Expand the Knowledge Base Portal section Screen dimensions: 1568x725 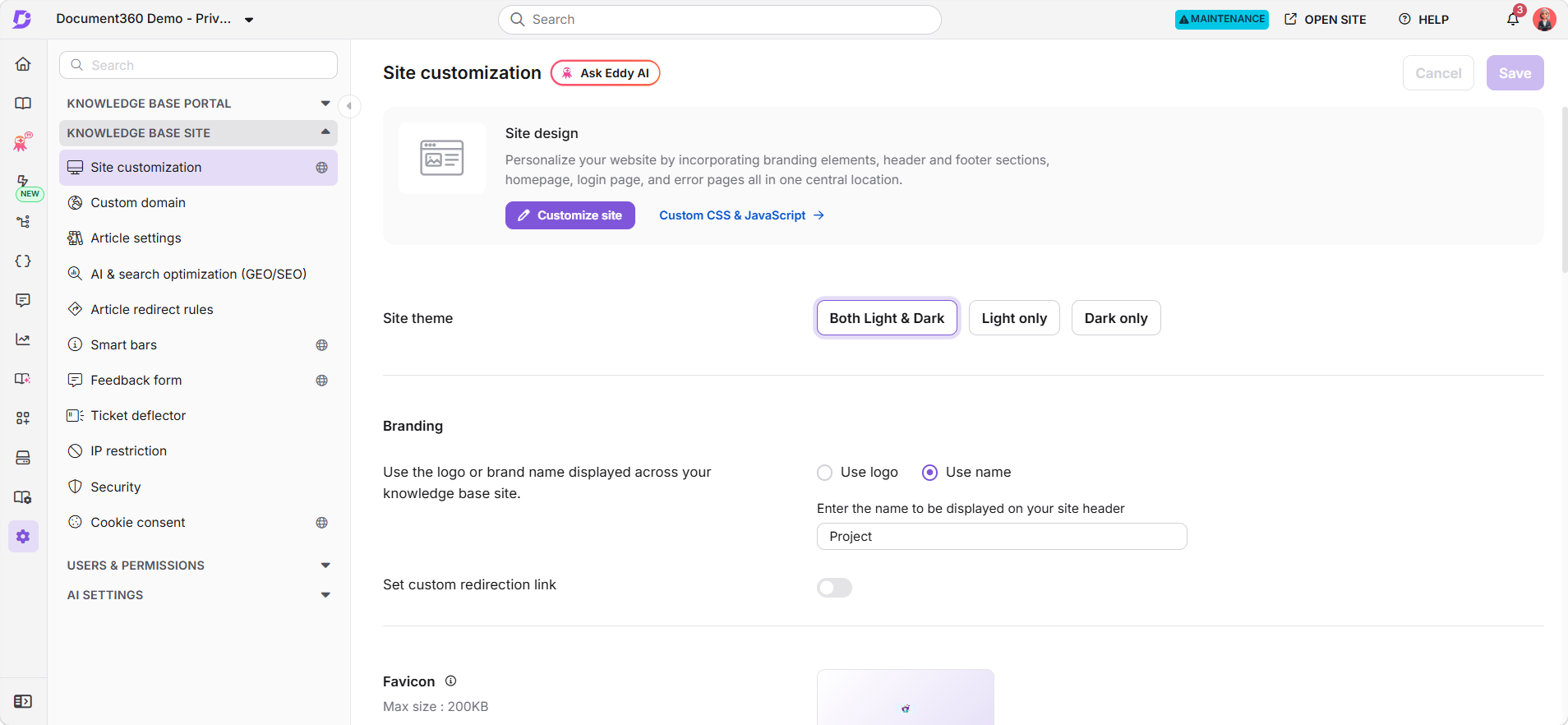pos(198,104)
